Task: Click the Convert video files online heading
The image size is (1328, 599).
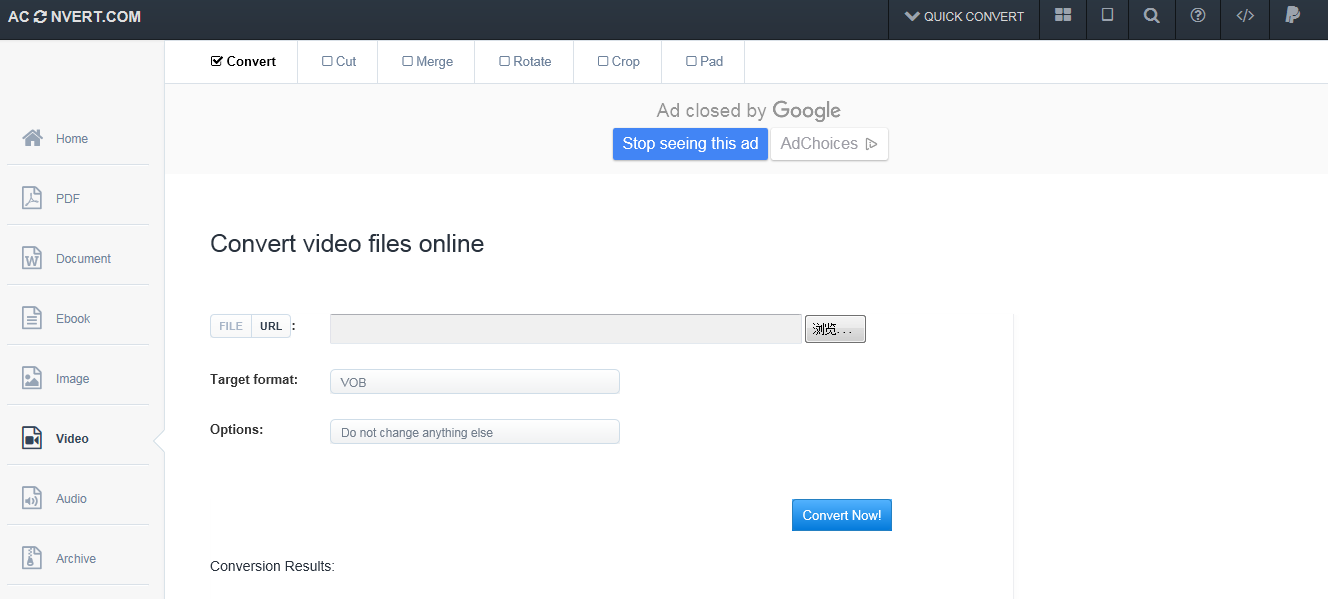Action: [x=347, y=243]
